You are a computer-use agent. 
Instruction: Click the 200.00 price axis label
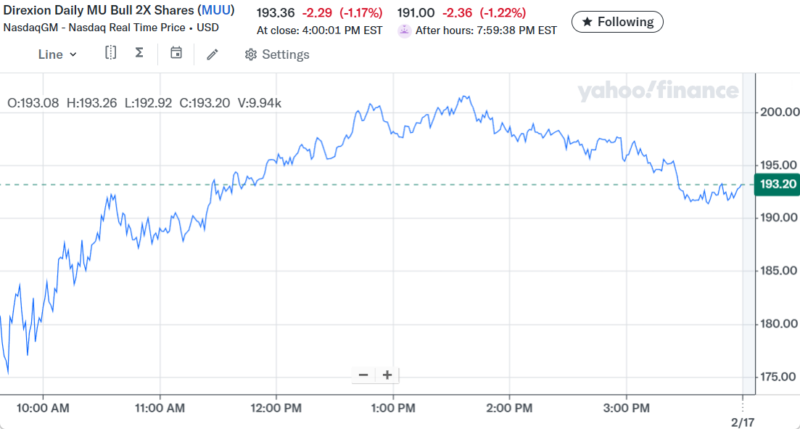pyautogui.click(x=778, y=112)
